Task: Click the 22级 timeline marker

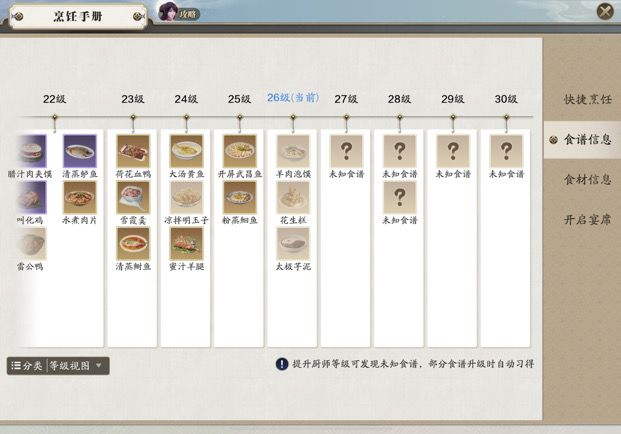Action: pyautogui.click(x=55, y=118)
